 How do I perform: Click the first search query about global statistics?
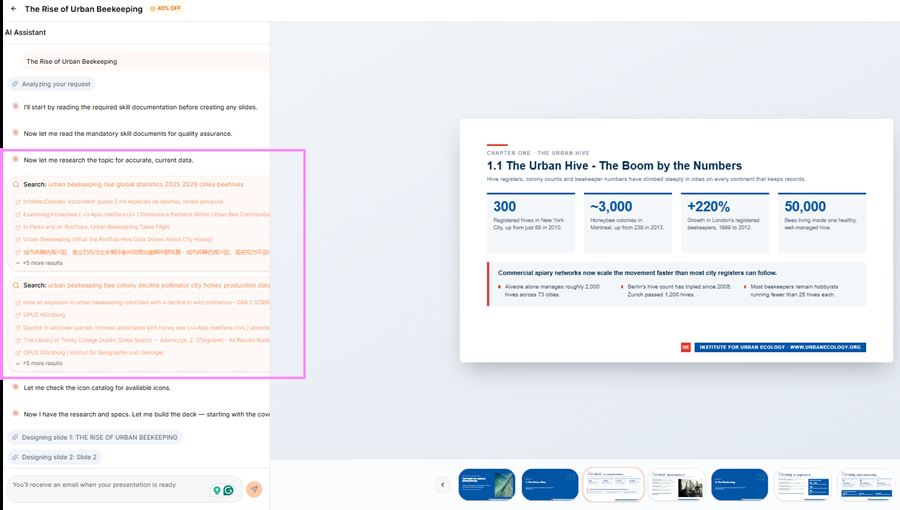click(x=146, y=185)
